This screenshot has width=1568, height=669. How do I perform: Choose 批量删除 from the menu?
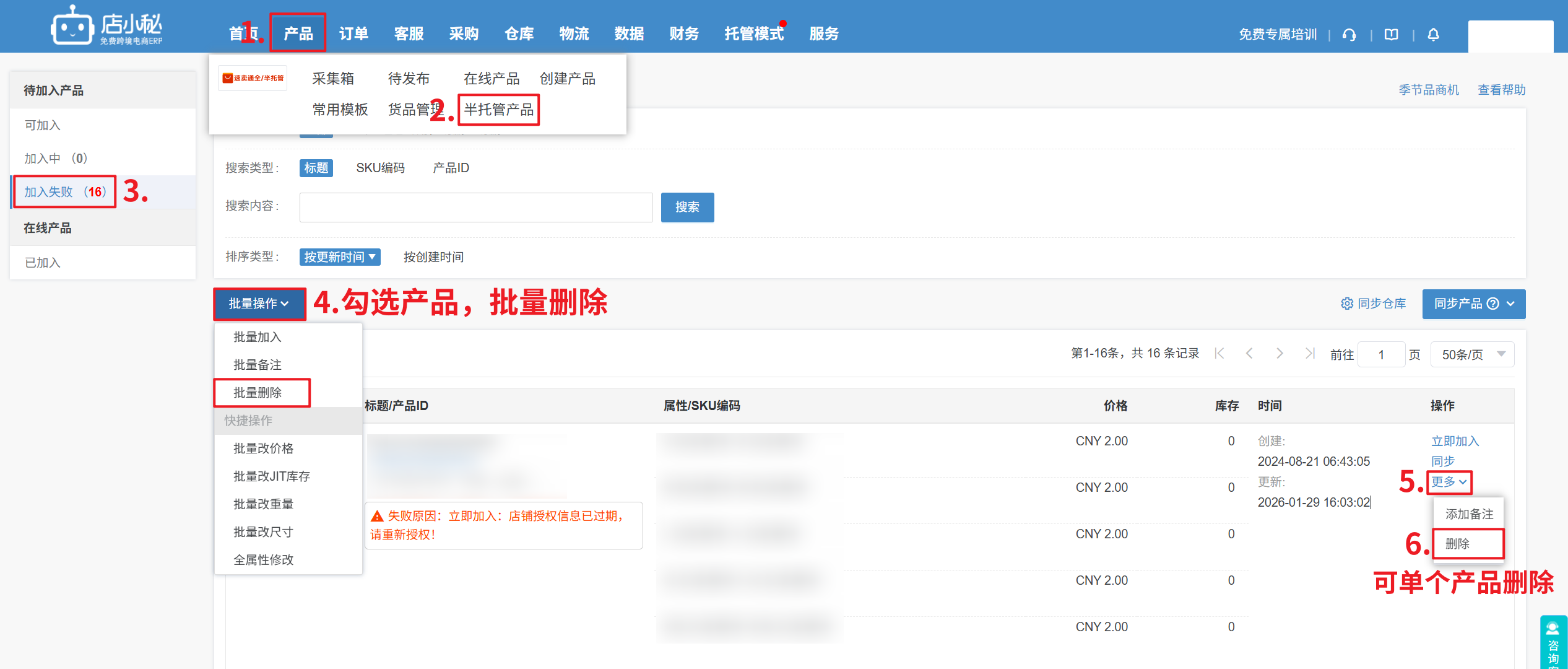tap(258, 393)
